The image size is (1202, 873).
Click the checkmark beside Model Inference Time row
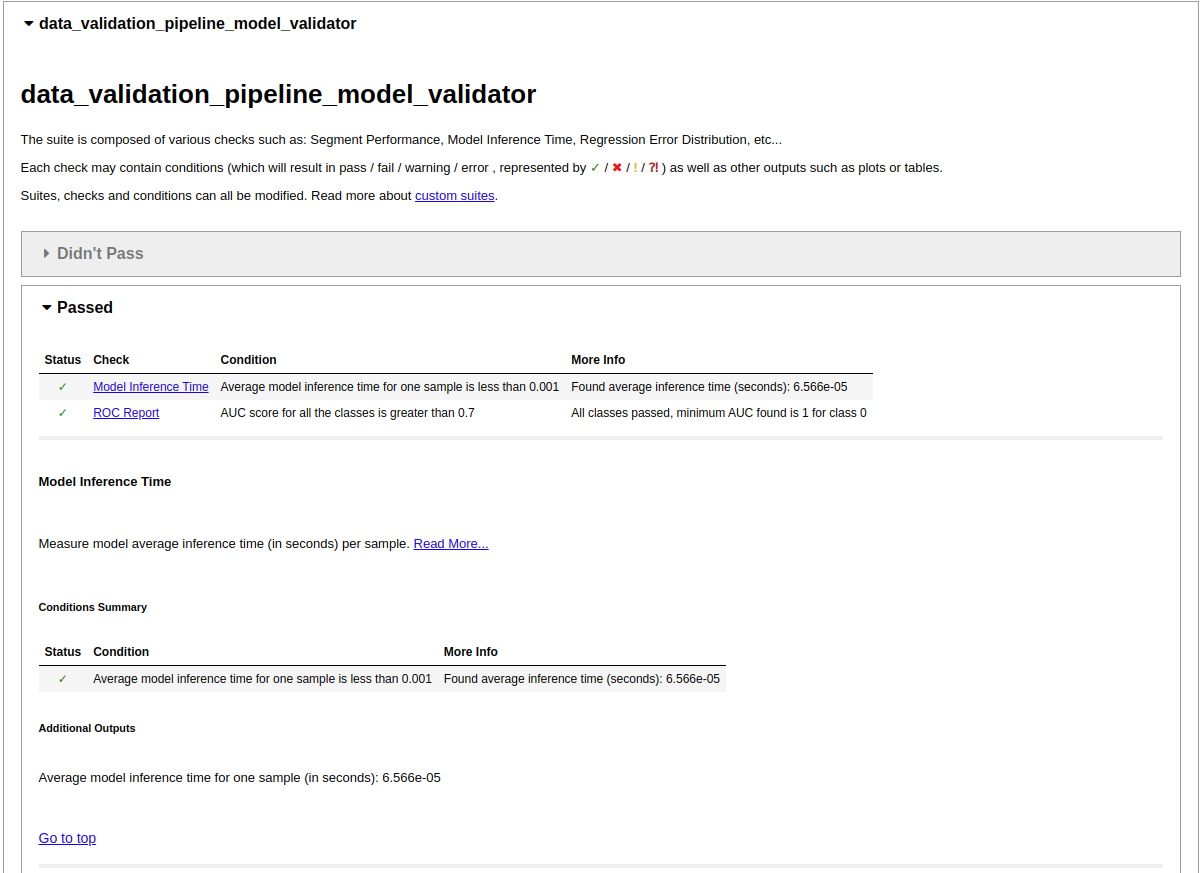pyautogui.click(x=59, y=386)
